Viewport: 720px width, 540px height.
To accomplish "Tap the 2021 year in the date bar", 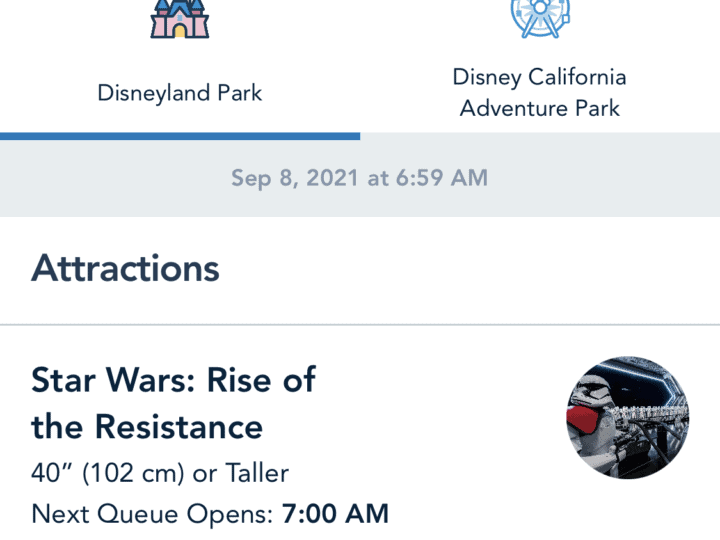I will tap(332, 178).
